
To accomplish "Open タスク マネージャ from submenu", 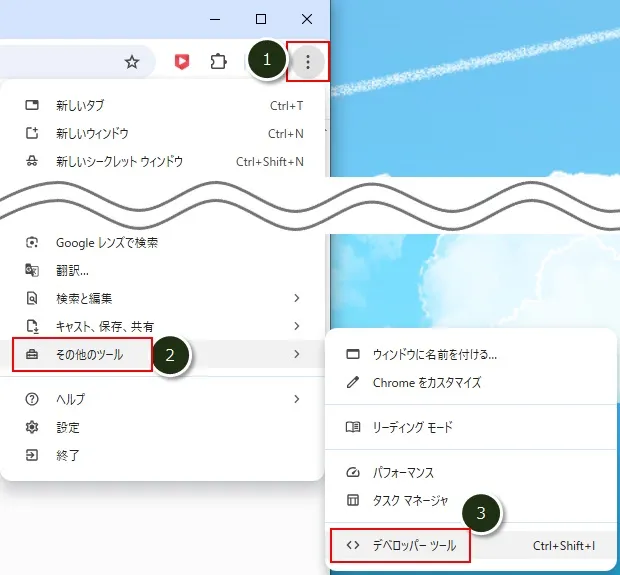I will point(410,500).
